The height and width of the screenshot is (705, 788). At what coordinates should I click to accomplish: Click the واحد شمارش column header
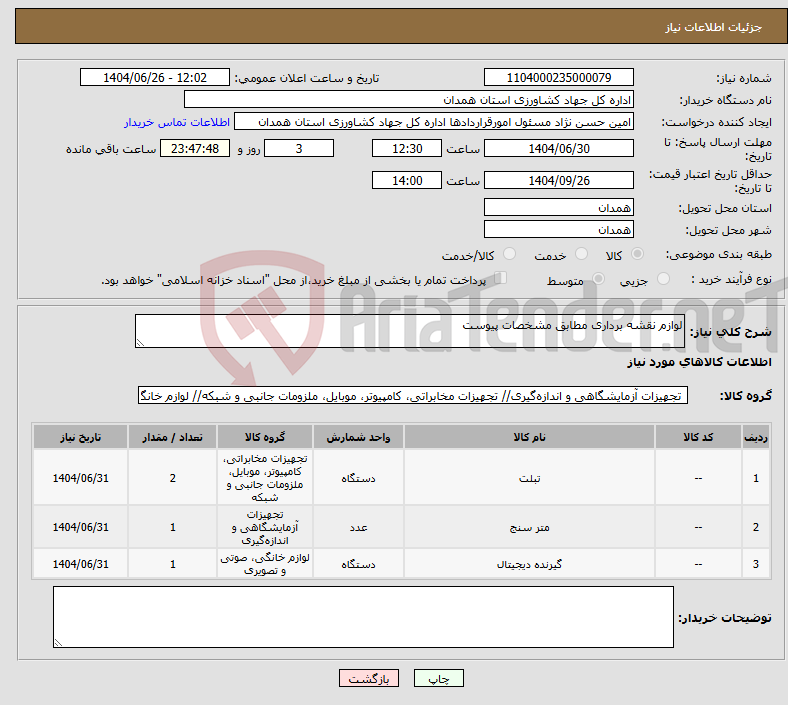(x=358, y=437)
